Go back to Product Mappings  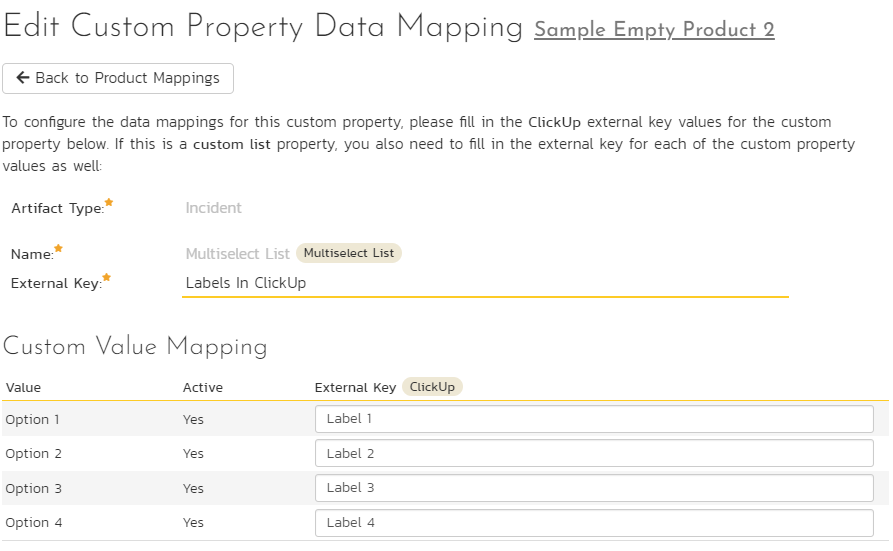coord(118,78)
